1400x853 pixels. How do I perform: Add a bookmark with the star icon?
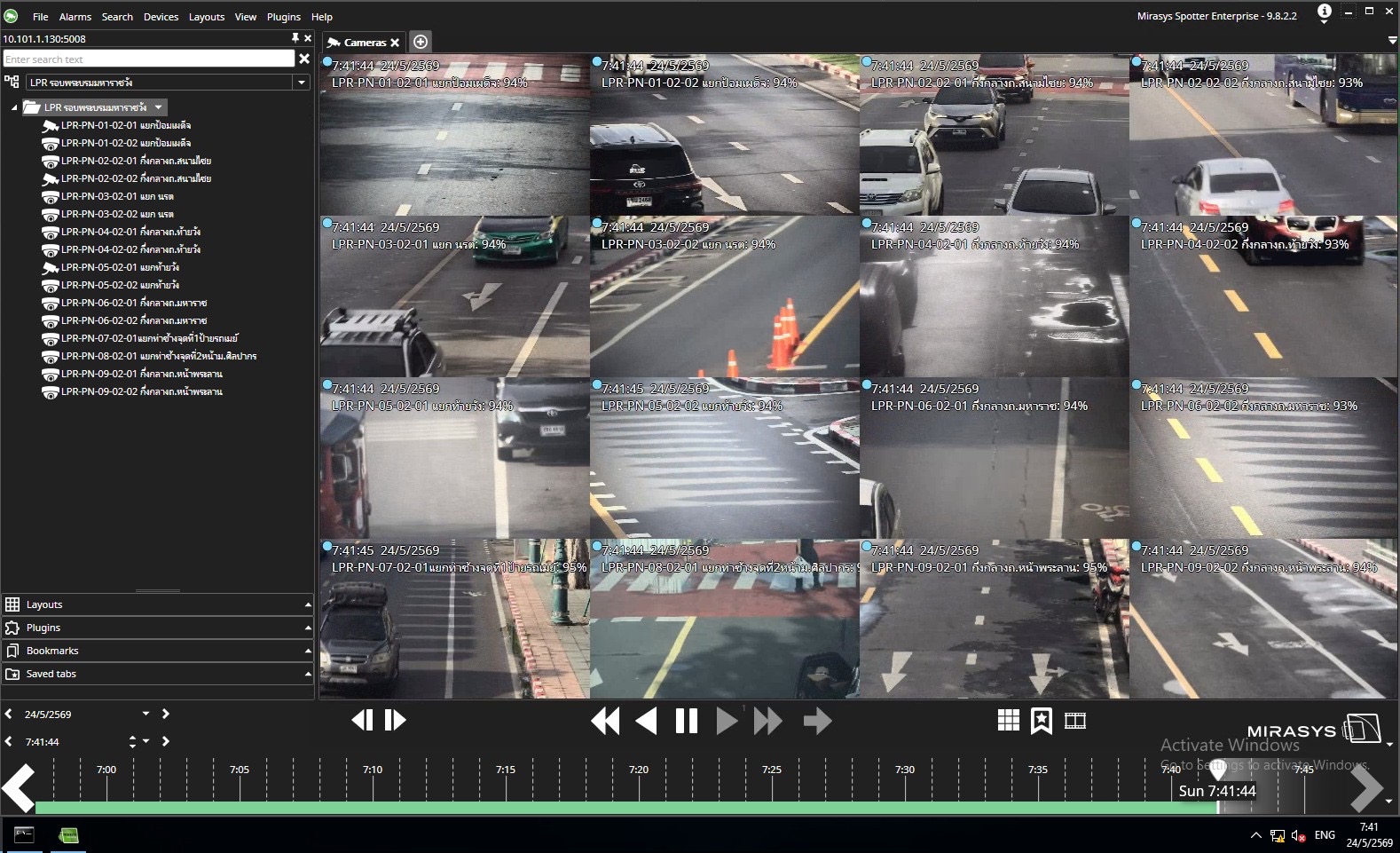click(1042, 721)
